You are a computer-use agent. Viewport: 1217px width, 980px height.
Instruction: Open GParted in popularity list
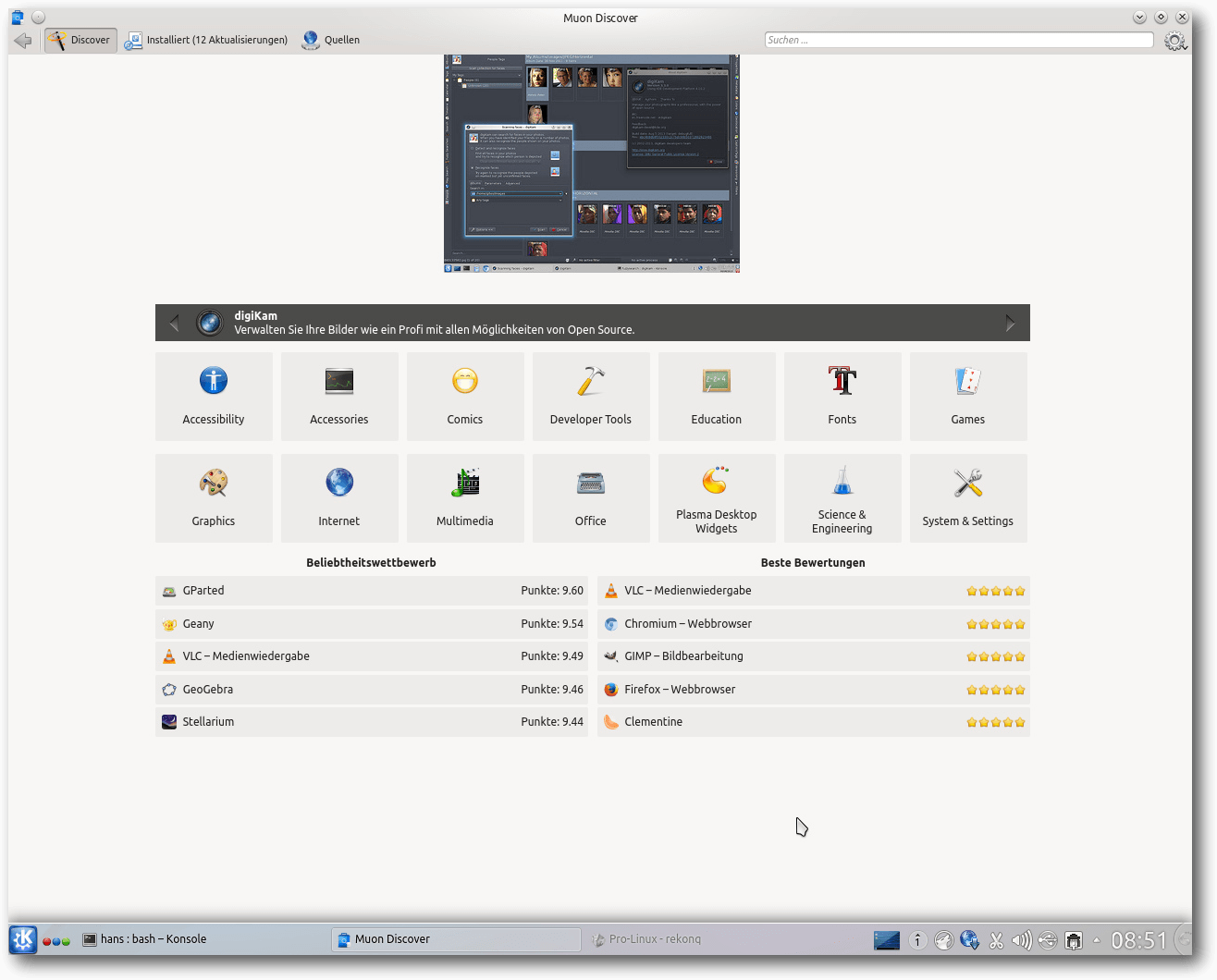coord(372,591)
